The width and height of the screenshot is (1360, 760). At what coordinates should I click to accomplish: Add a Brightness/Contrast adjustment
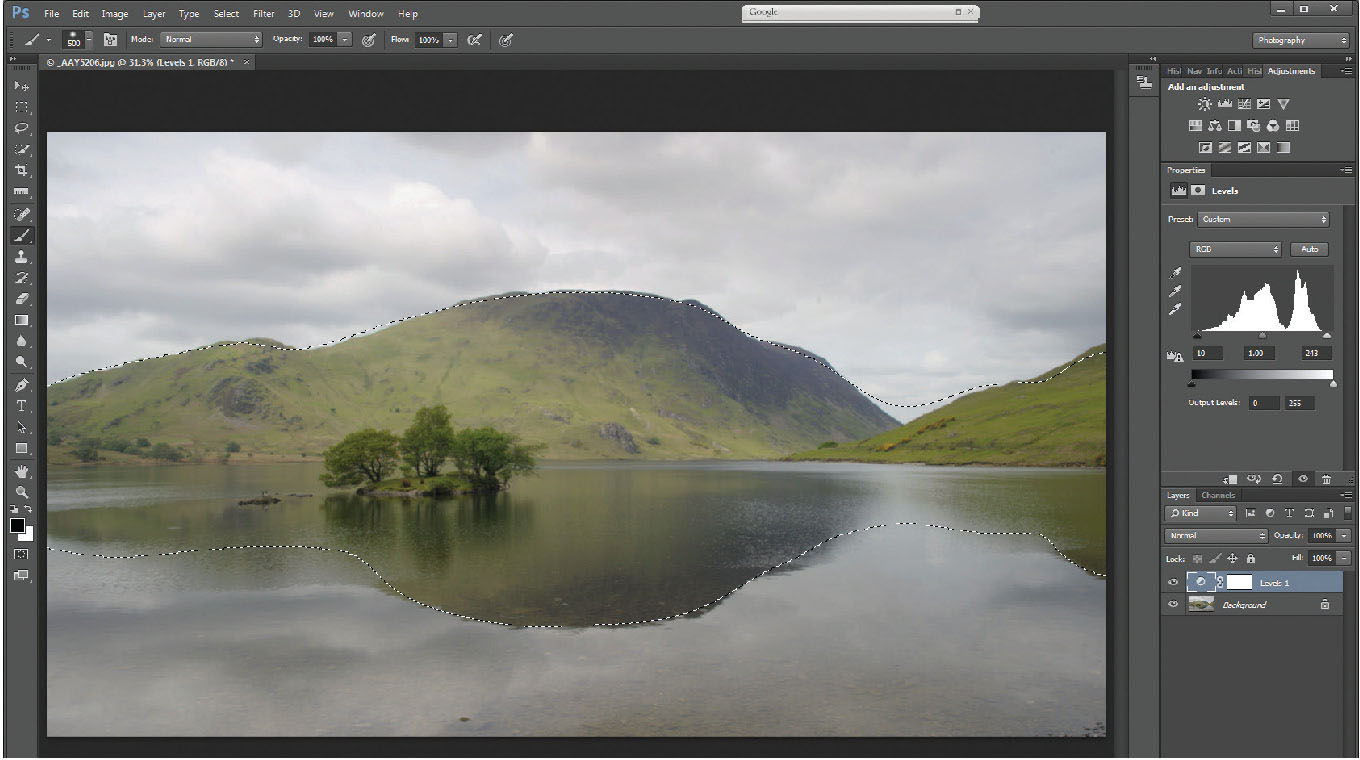click(1204, 104)
